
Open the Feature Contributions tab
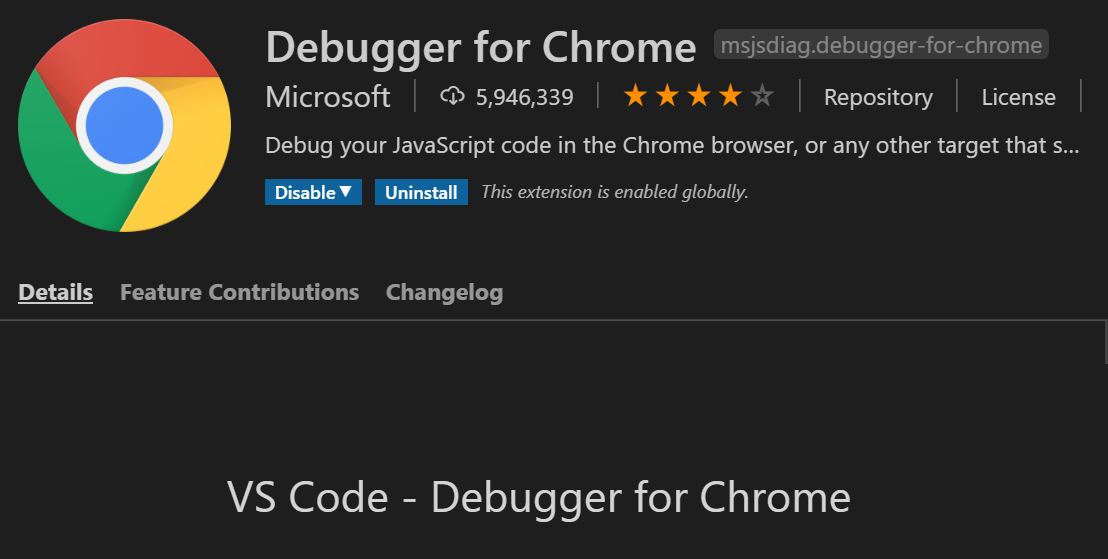point(240,293)
